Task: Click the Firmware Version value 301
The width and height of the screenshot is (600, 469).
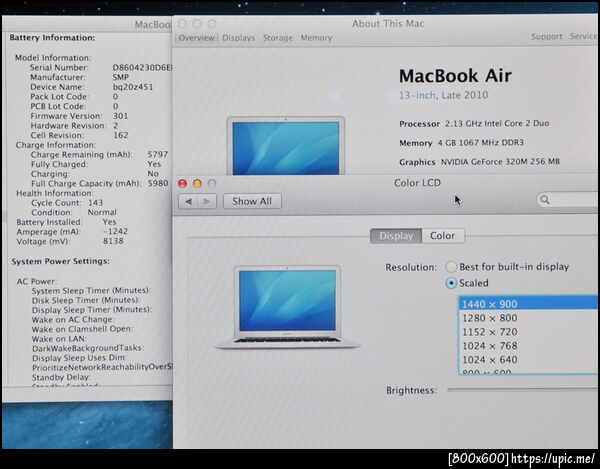Action: [121, 116]
